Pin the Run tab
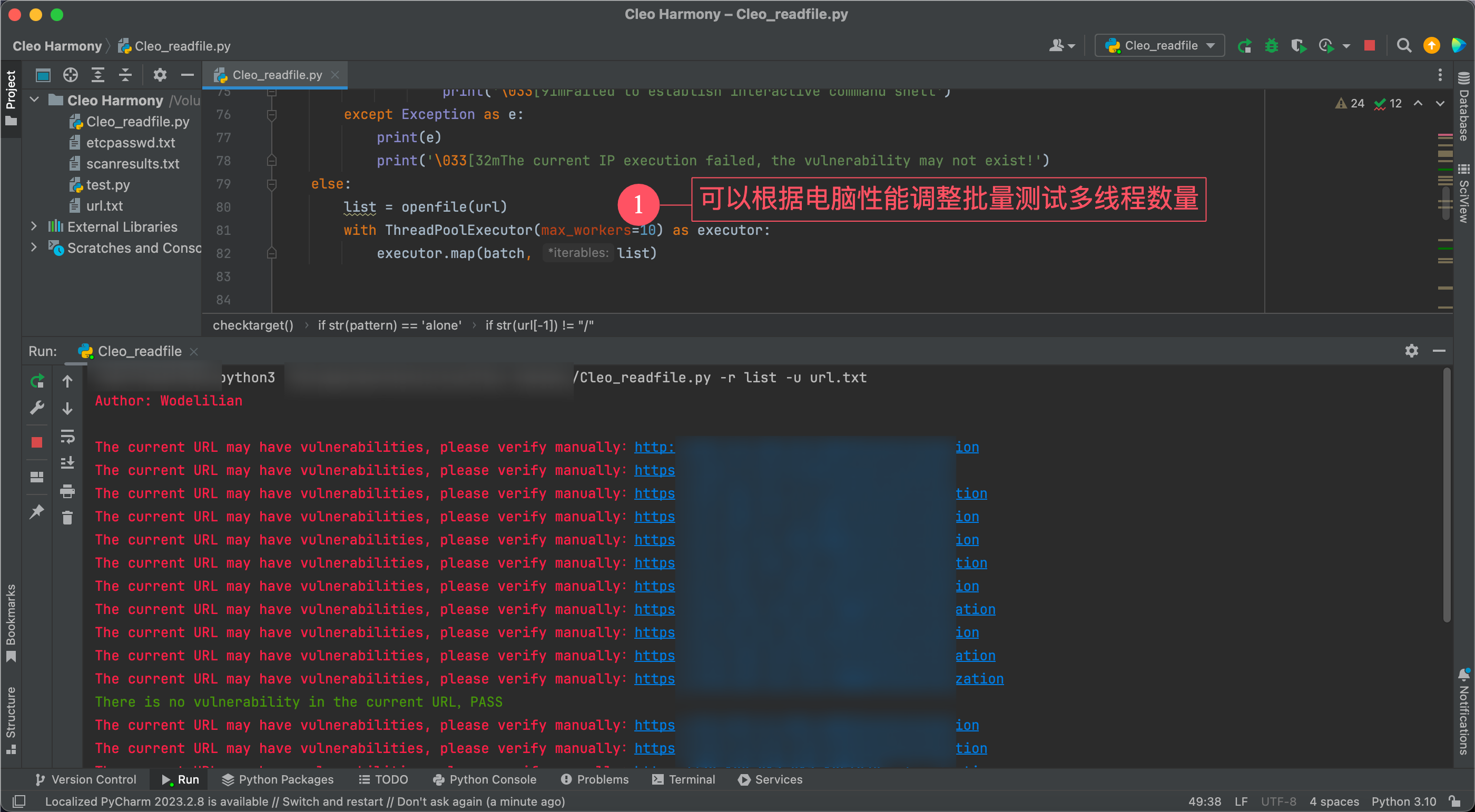Viewport: 1475px width, 812px height. (37, 511)
